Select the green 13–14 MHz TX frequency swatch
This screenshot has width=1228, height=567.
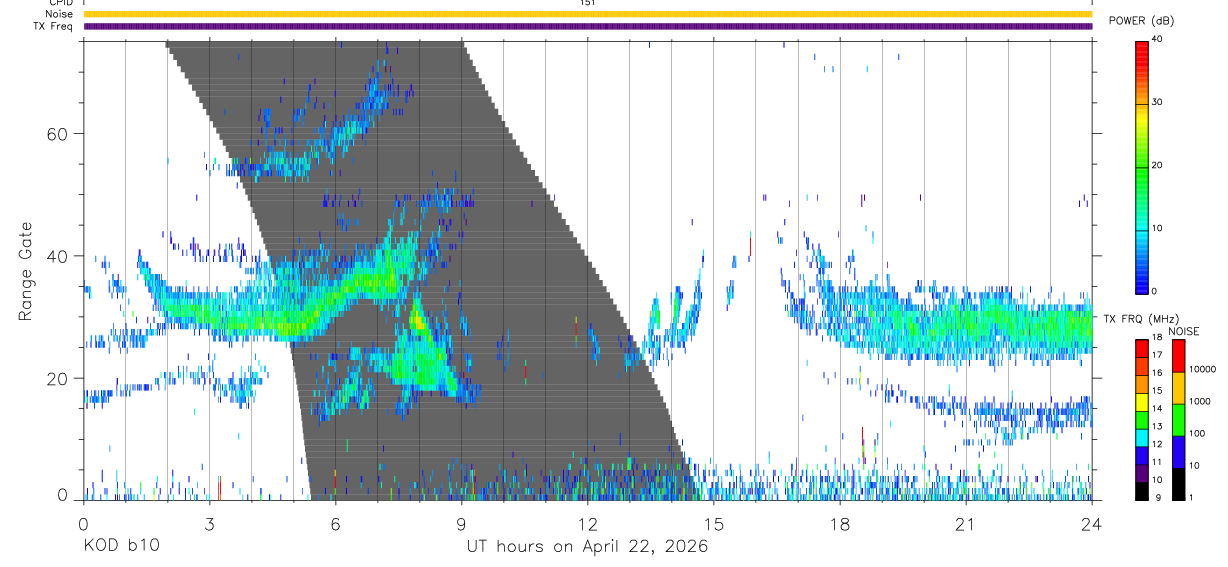[1143, 420]
